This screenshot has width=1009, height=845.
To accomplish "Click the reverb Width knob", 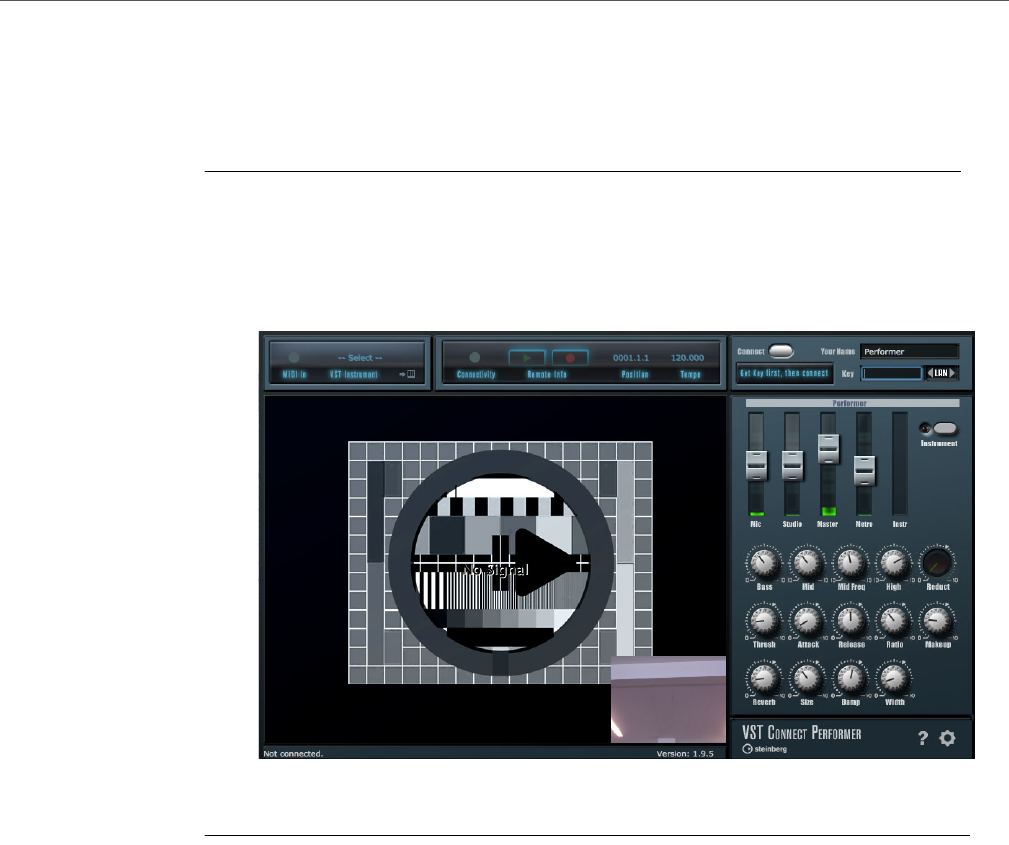I will (x=894, y=678).
